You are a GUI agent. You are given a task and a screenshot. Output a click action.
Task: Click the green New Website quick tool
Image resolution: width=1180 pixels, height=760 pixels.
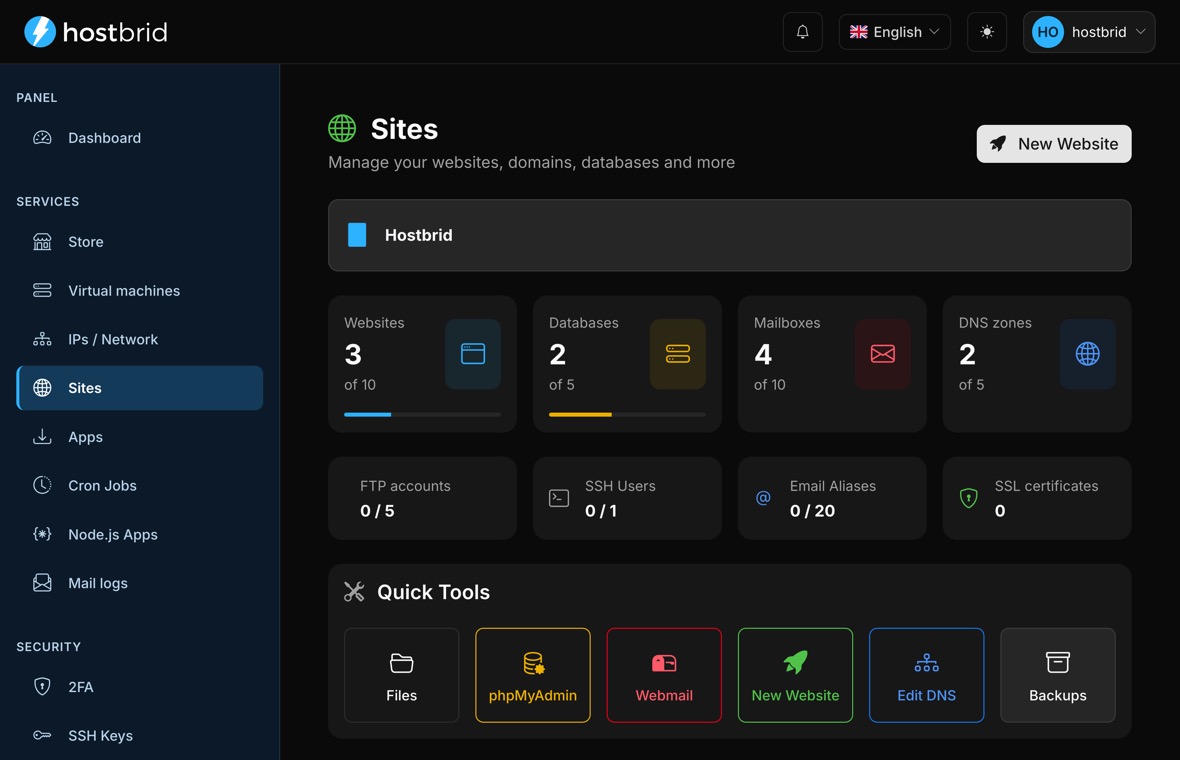coord(795,675)
